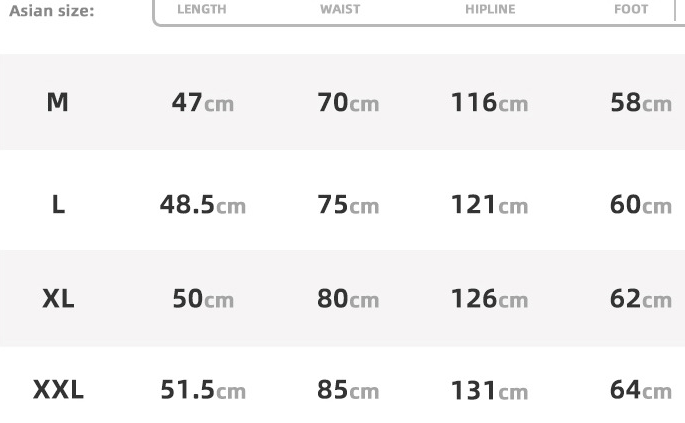This screenshot has width=685, height=423.
Task: Choose the XL size row label
Action: click(x=58, y=298)
